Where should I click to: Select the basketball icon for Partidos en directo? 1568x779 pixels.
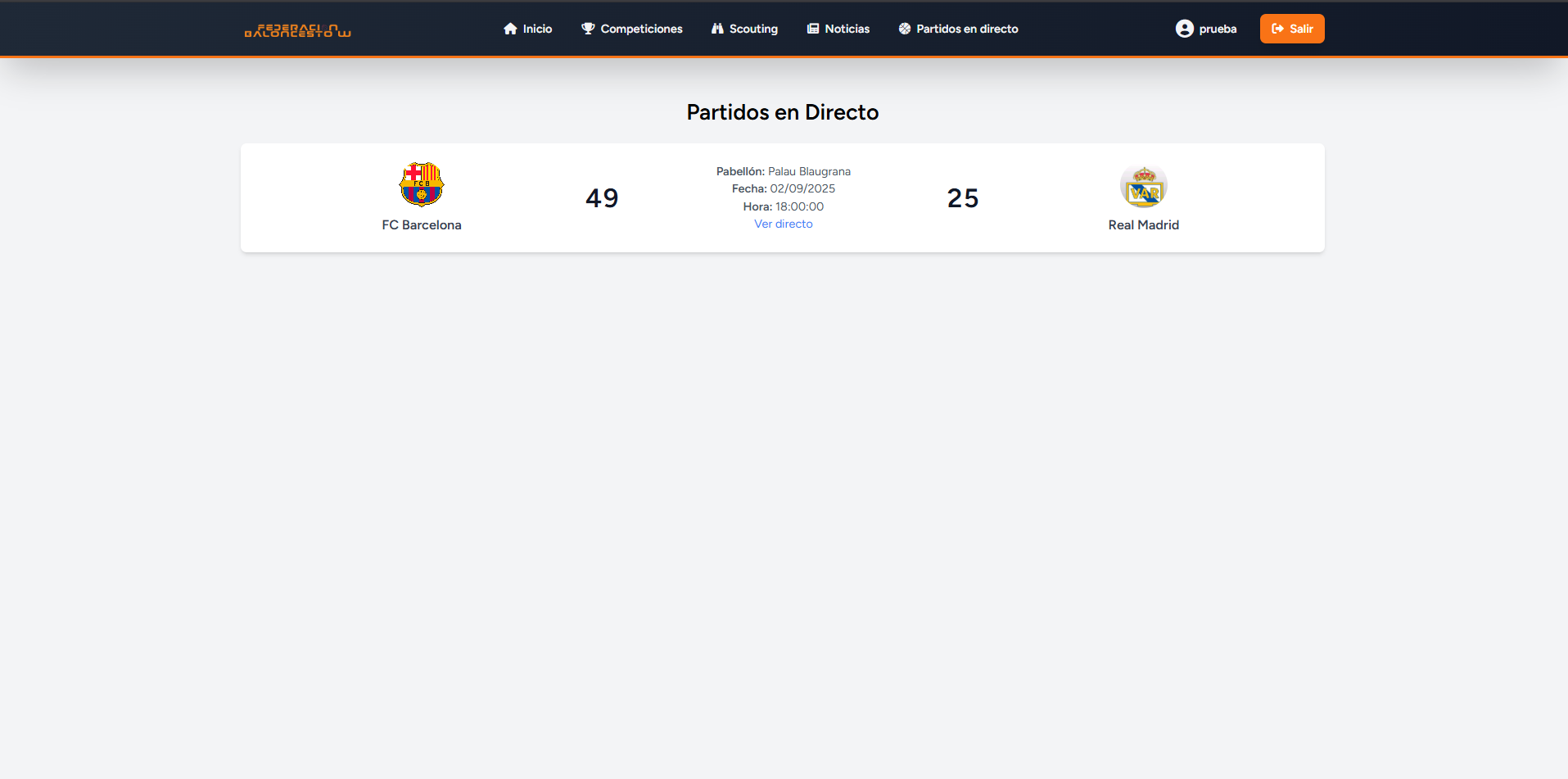[x=904, y=28]
